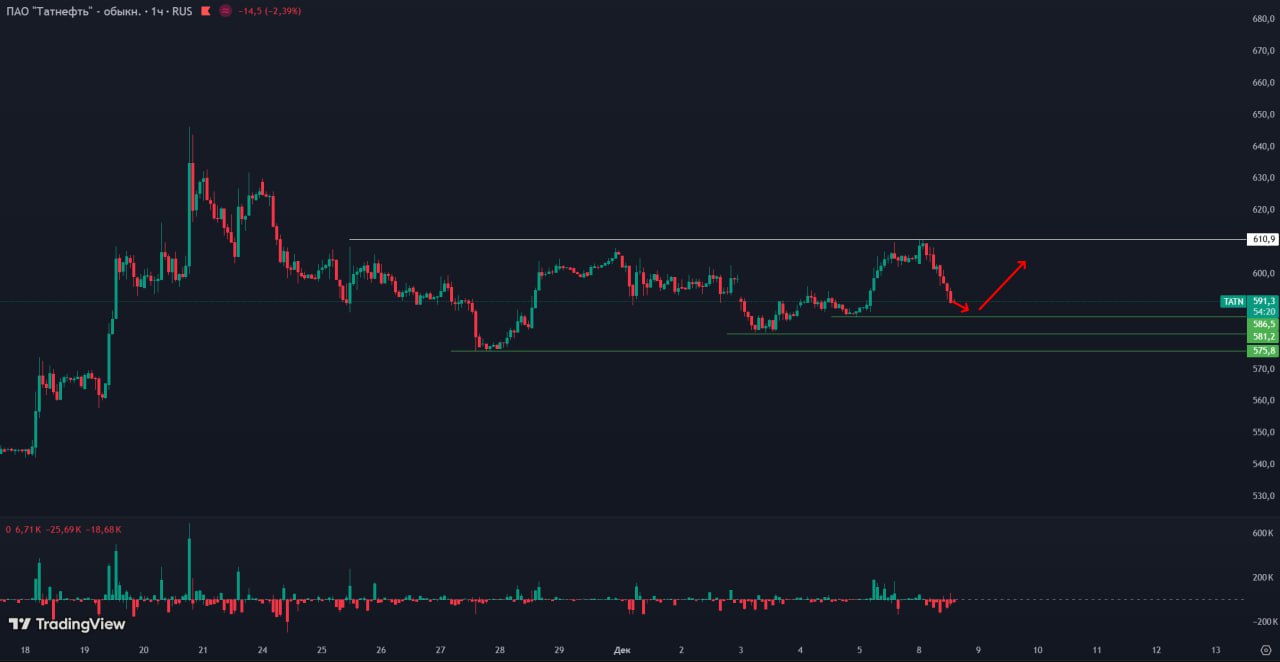This screenshot has height=662, width=1280.
Task: Click the 650,0 price axis label
Action: click(1263, 114)
